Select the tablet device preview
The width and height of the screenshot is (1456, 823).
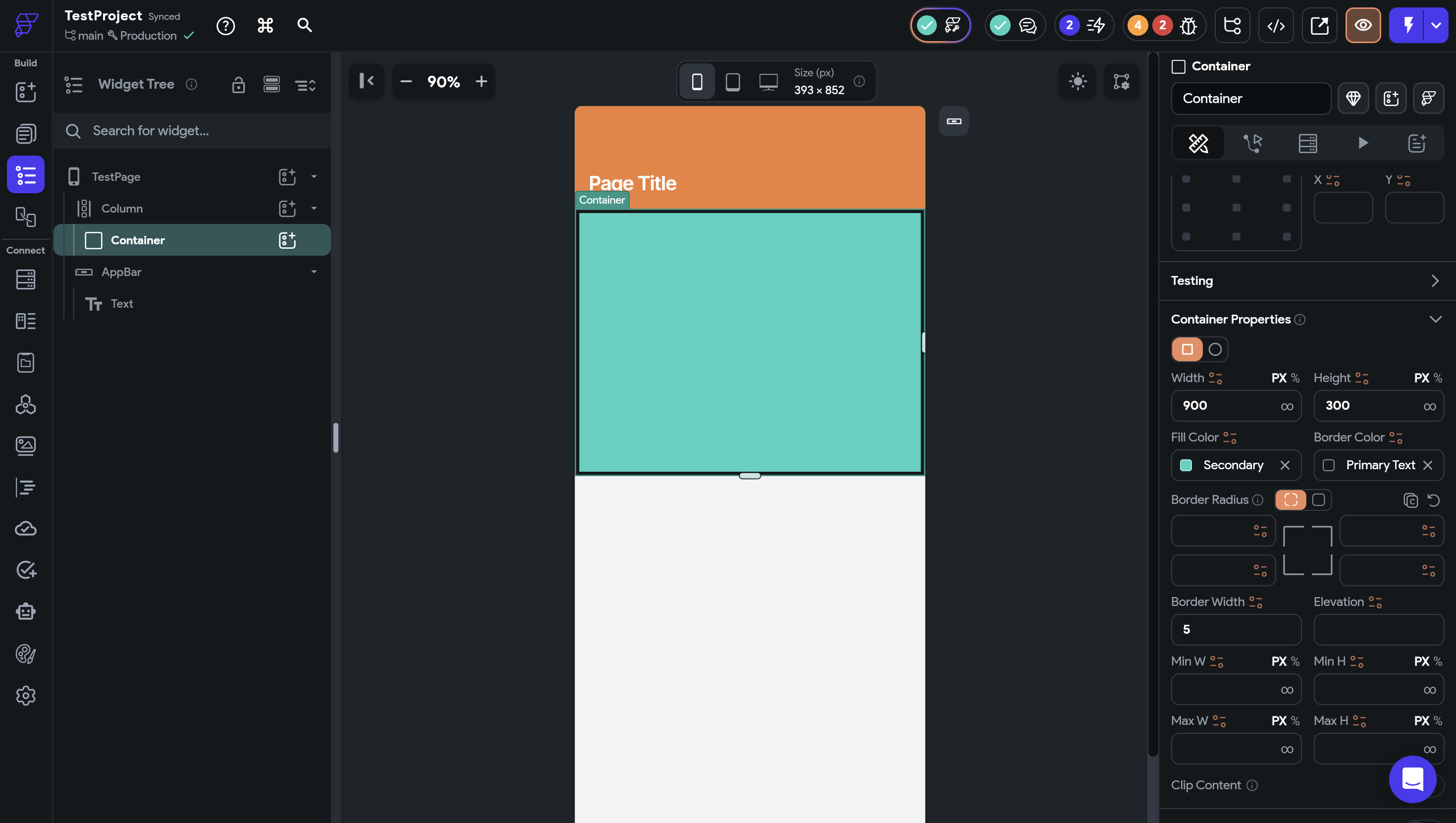point(733,82)
